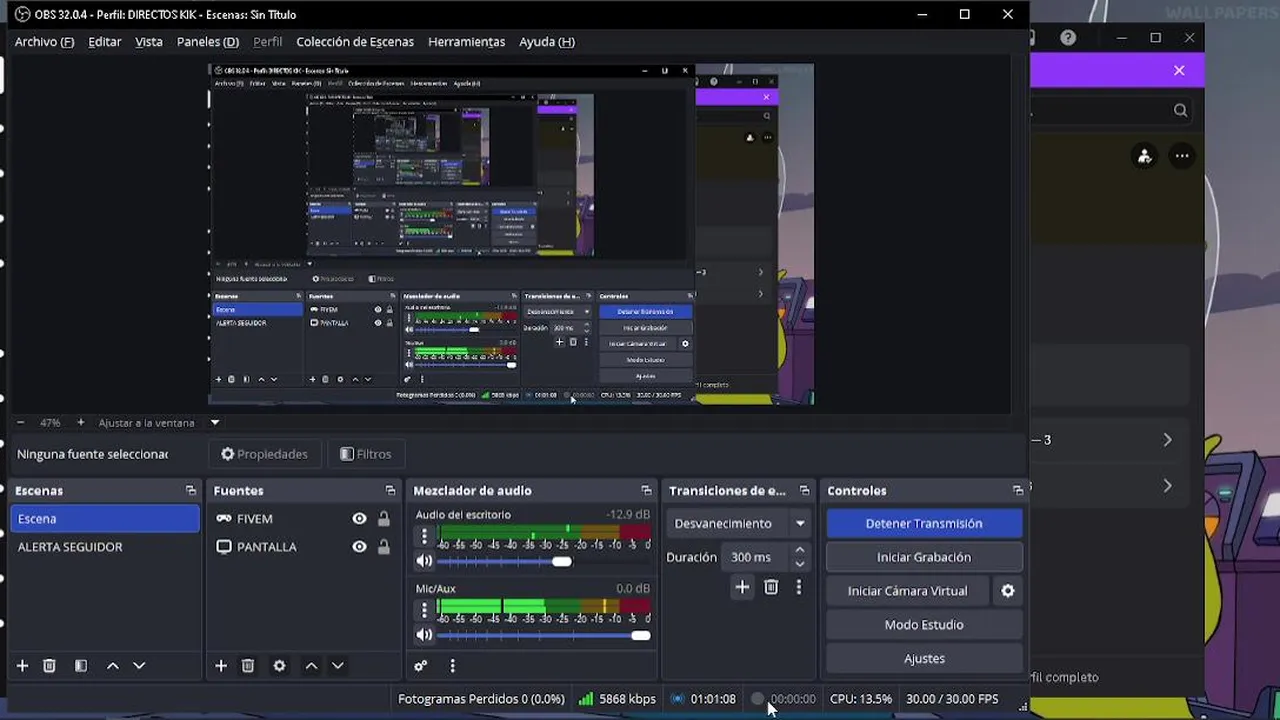This screenshot has height=720, width=1280.
Task: Enable Modo Estudio
Action: tap(924, 625)
